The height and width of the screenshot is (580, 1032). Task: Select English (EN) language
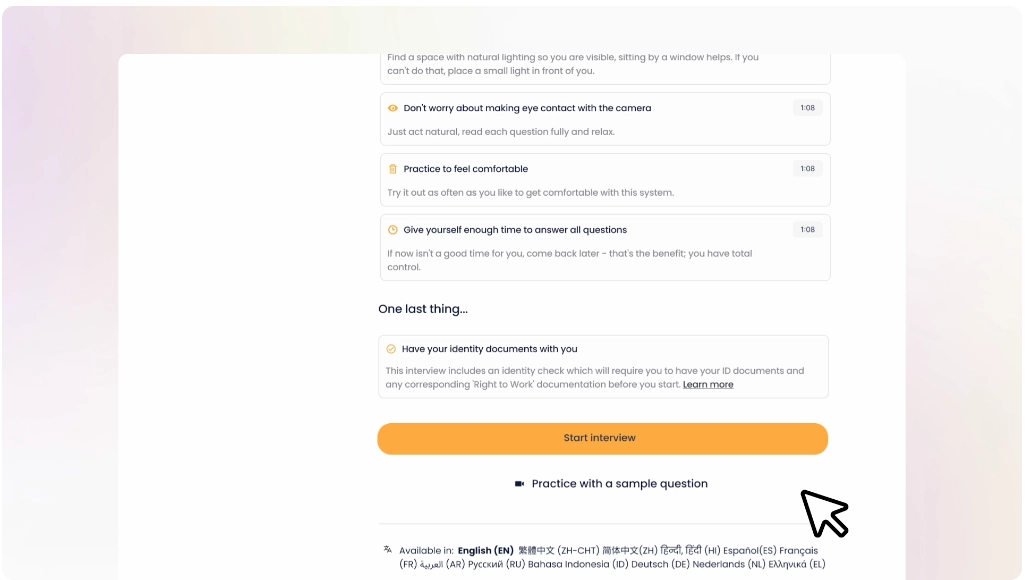click(x=486, y=550)
